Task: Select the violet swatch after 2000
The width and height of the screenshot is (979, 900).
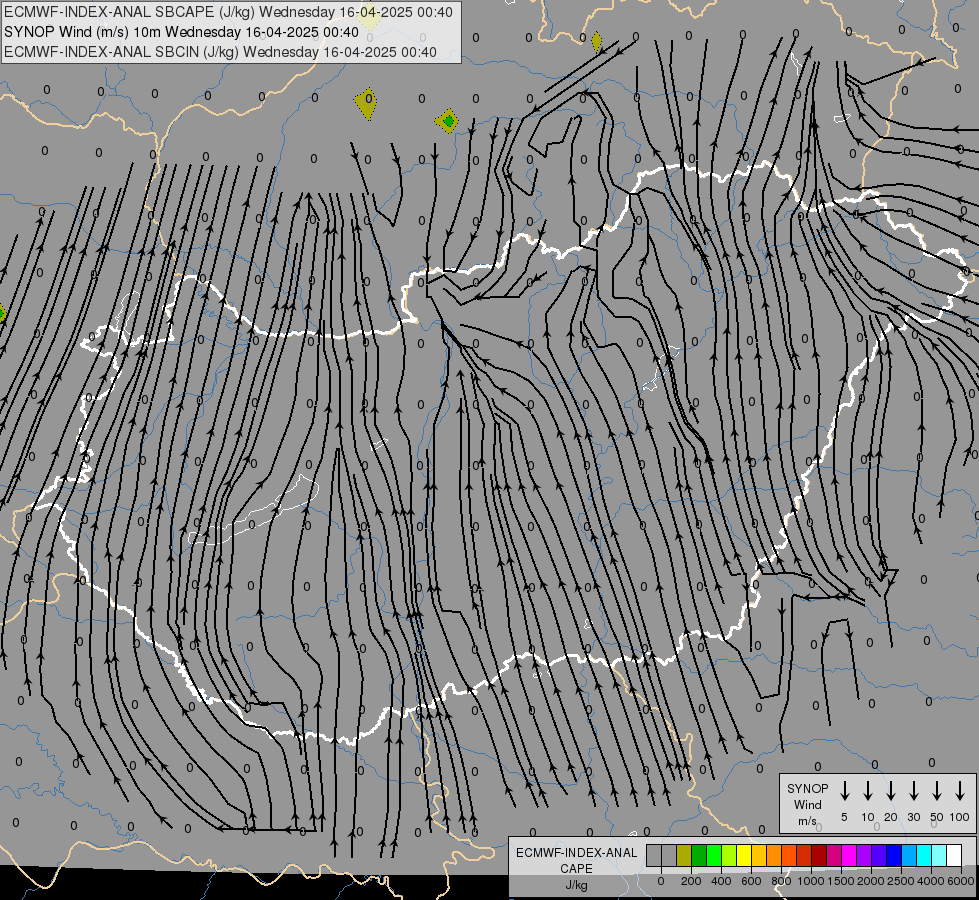Action: coord(879,855)
